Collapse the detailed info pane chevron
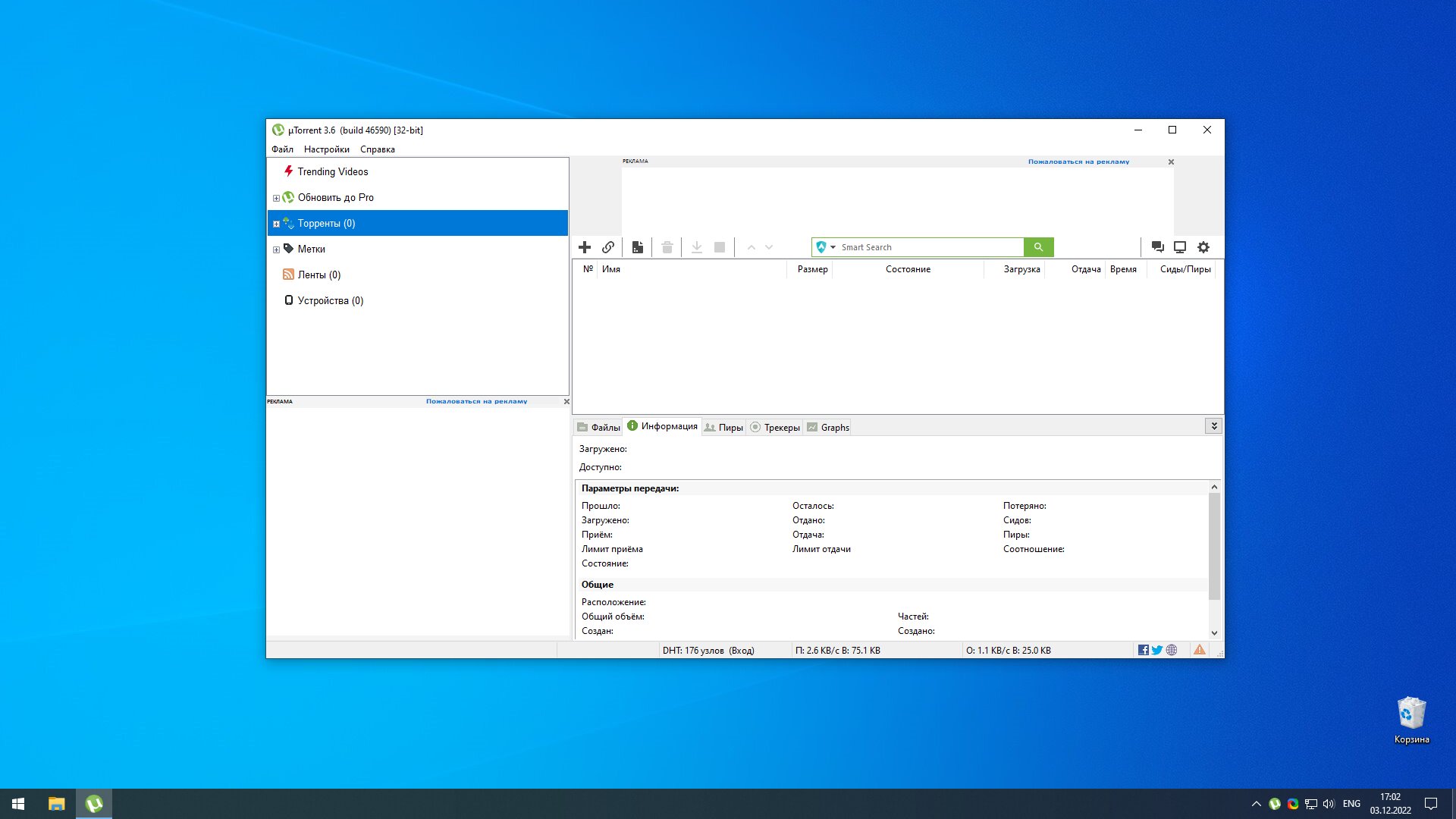This screenshot has height=819, width=1456. point(1214,426)
